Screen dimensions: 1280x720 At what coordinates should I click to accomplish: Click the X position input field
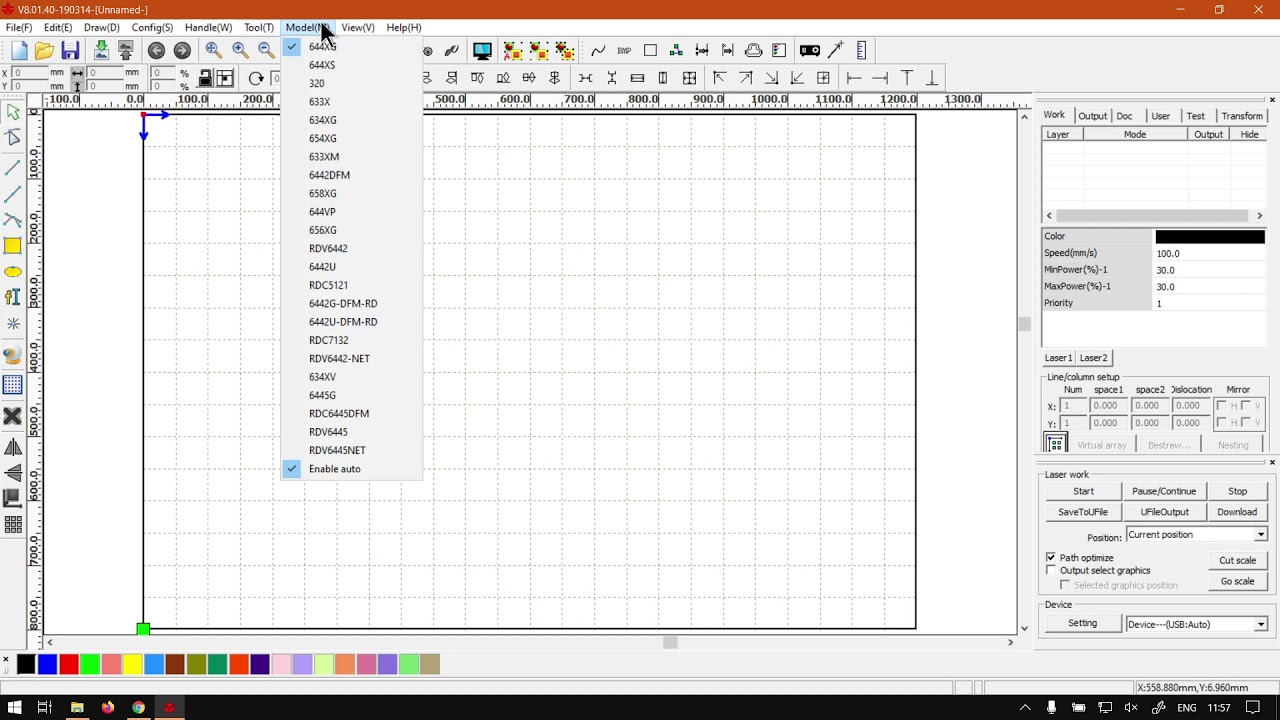pyautogui.click(x=29, y=73)
